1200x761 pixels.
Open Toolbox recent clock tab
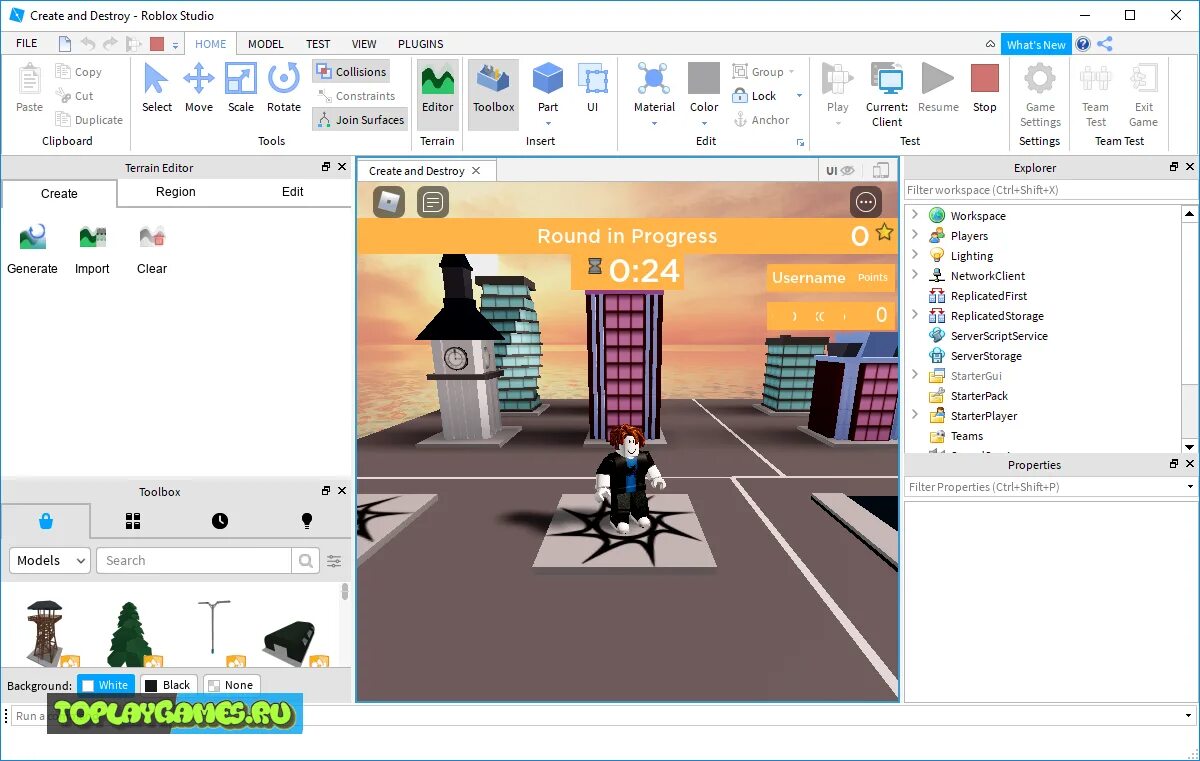click(220, 521)
